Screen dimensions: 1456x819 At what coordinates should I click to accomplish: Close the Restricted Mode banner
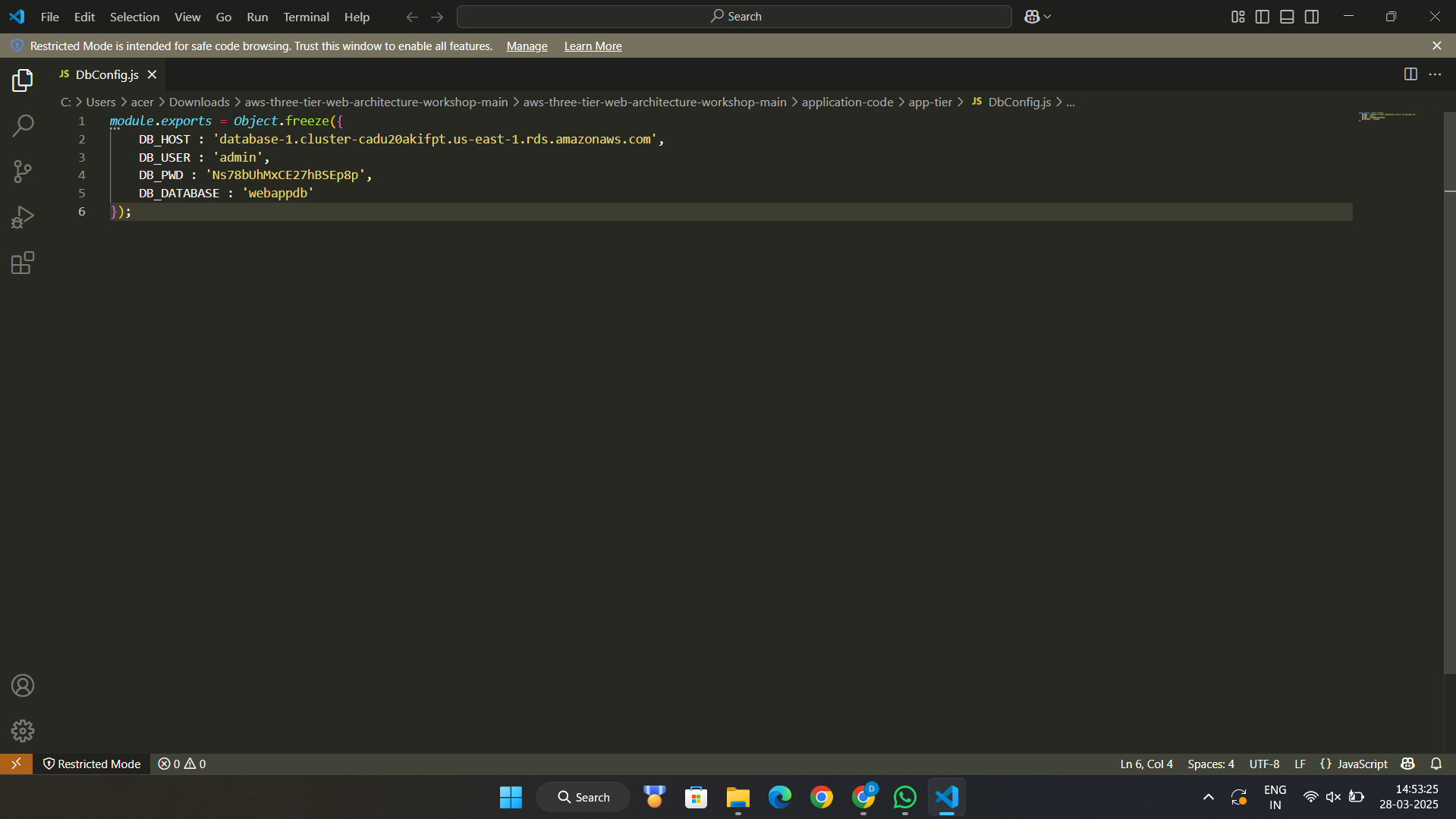pyautogui.click(x=1436, y=46)
